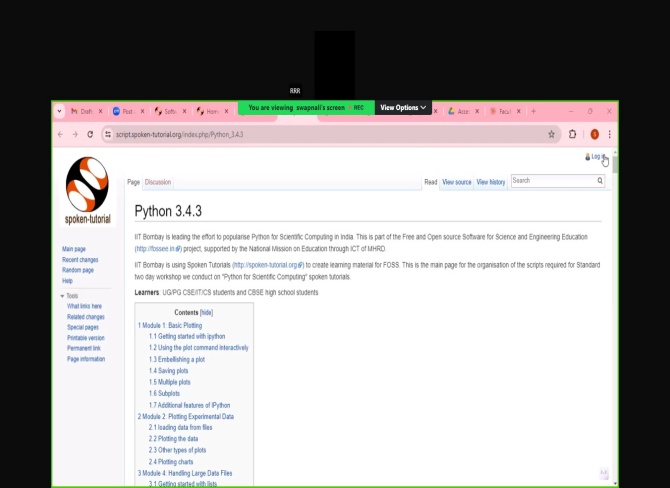Image resolution: width=670 pixels, height=488 pixels.
Task: Click the page vertical scrollbar thumb
Action: [615, 165]
